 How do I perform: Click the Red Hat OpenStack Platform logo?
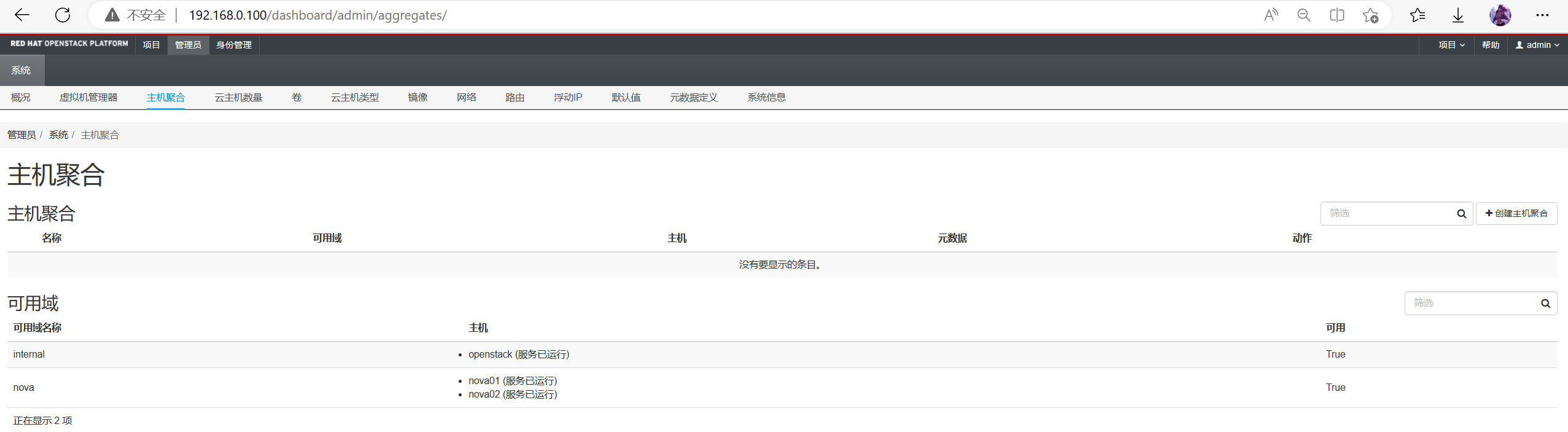(x=69, y=44)
